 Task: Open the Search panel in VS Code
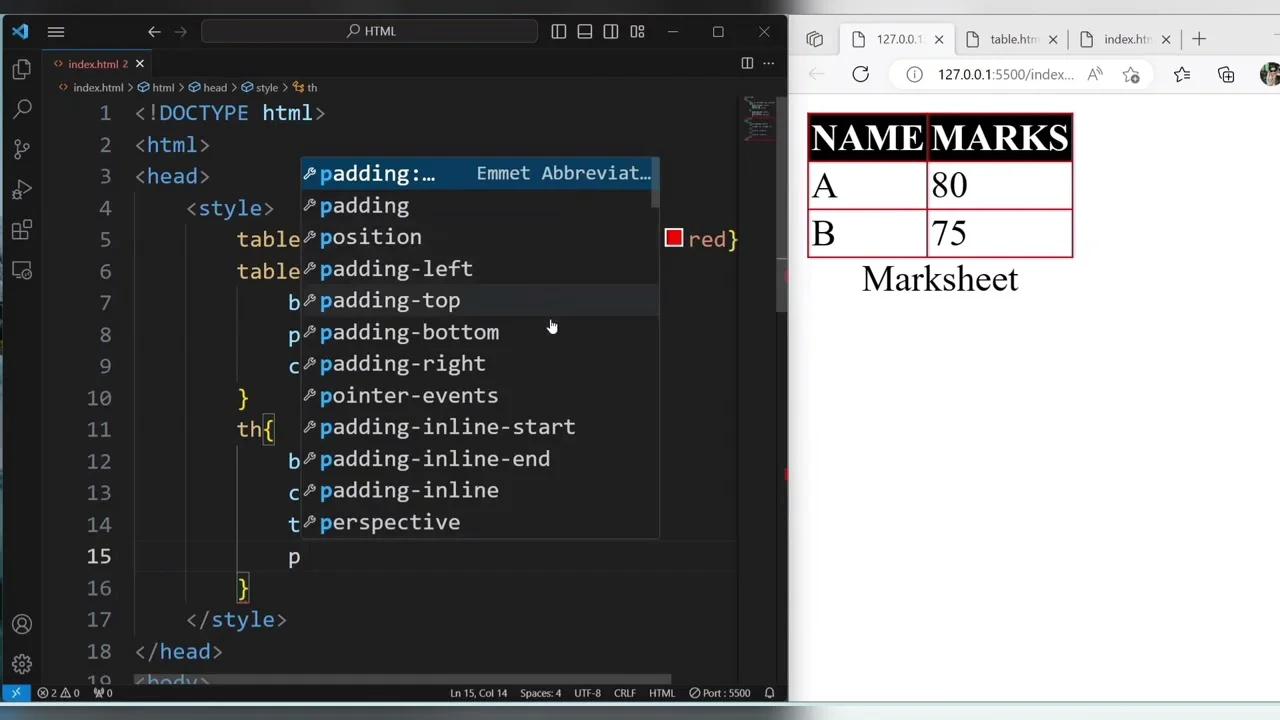pos(22,108)
